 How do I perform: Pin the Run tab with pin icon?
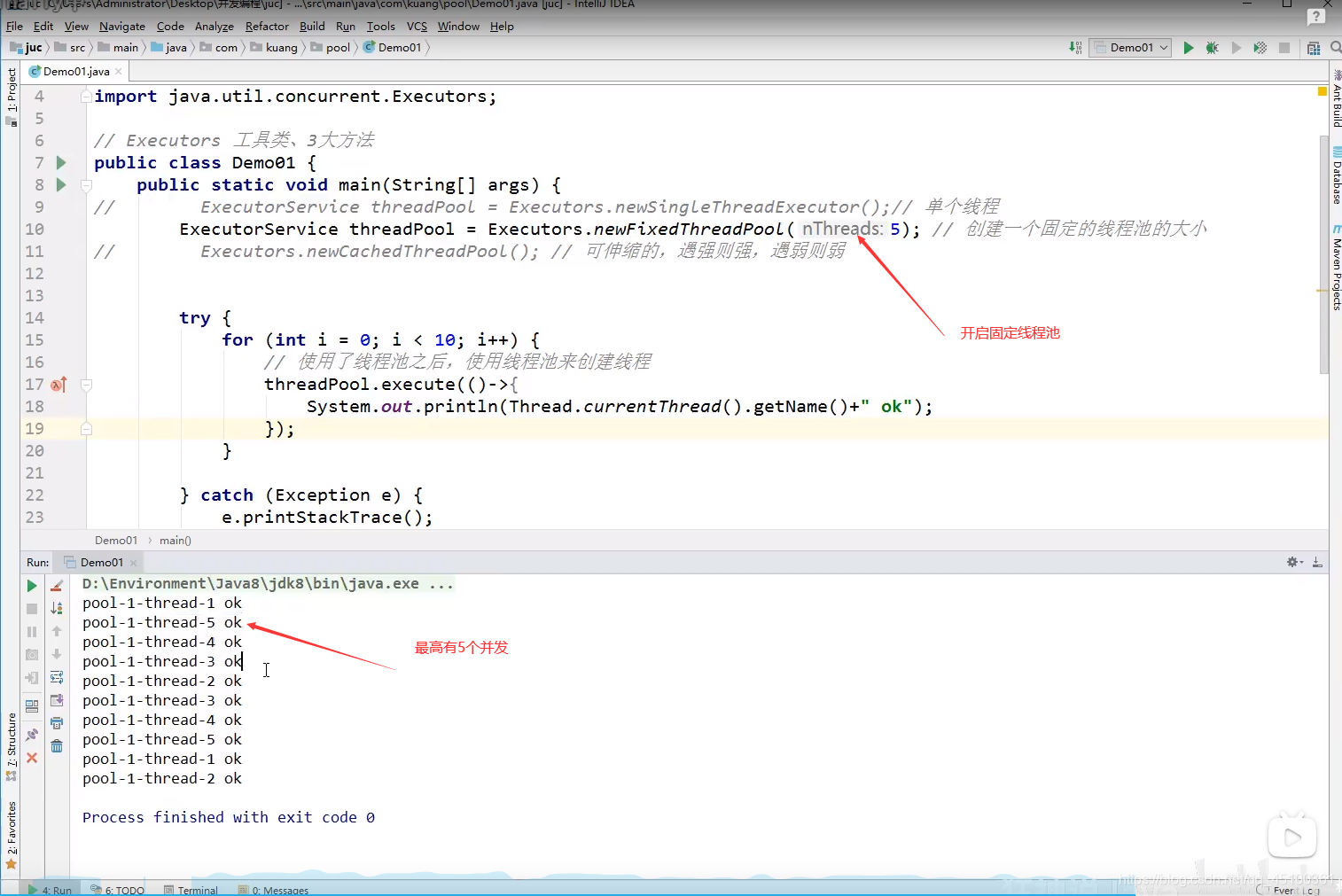tap(32, 735)
